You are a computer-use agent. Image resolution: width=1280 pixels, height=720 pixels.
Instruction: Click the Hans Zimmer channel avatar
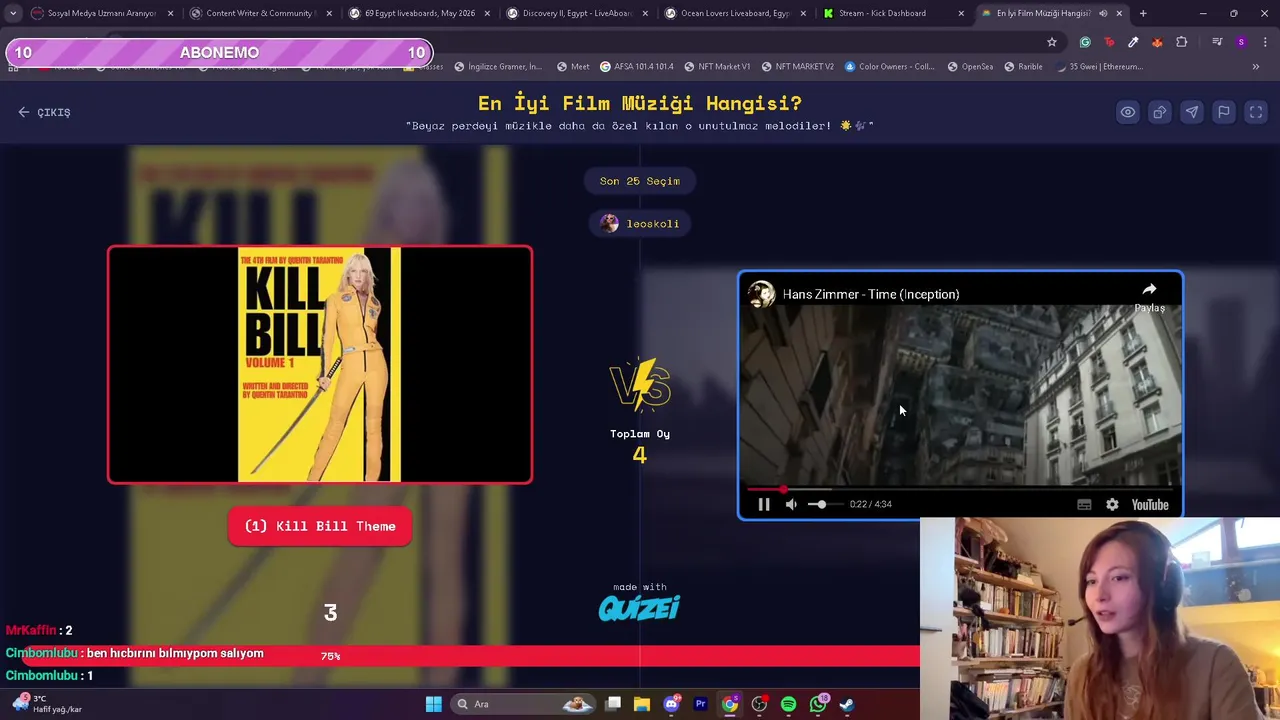tap(762, 294)
